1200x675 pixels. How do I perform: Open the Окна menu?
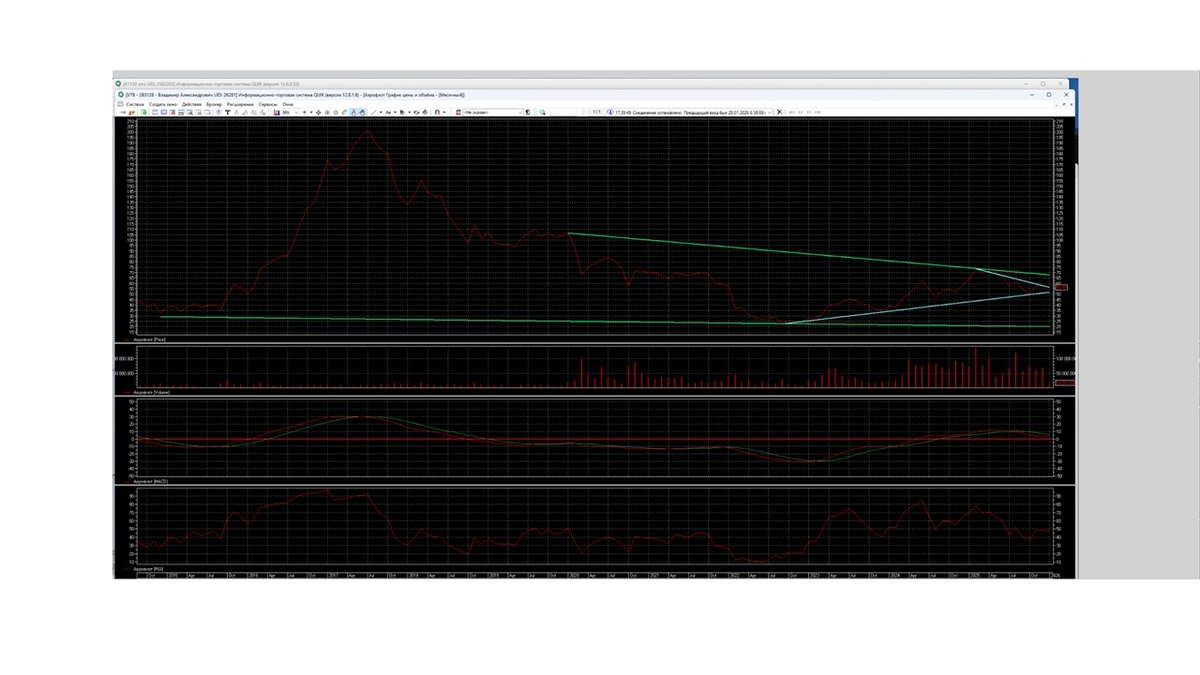[288, 104]
